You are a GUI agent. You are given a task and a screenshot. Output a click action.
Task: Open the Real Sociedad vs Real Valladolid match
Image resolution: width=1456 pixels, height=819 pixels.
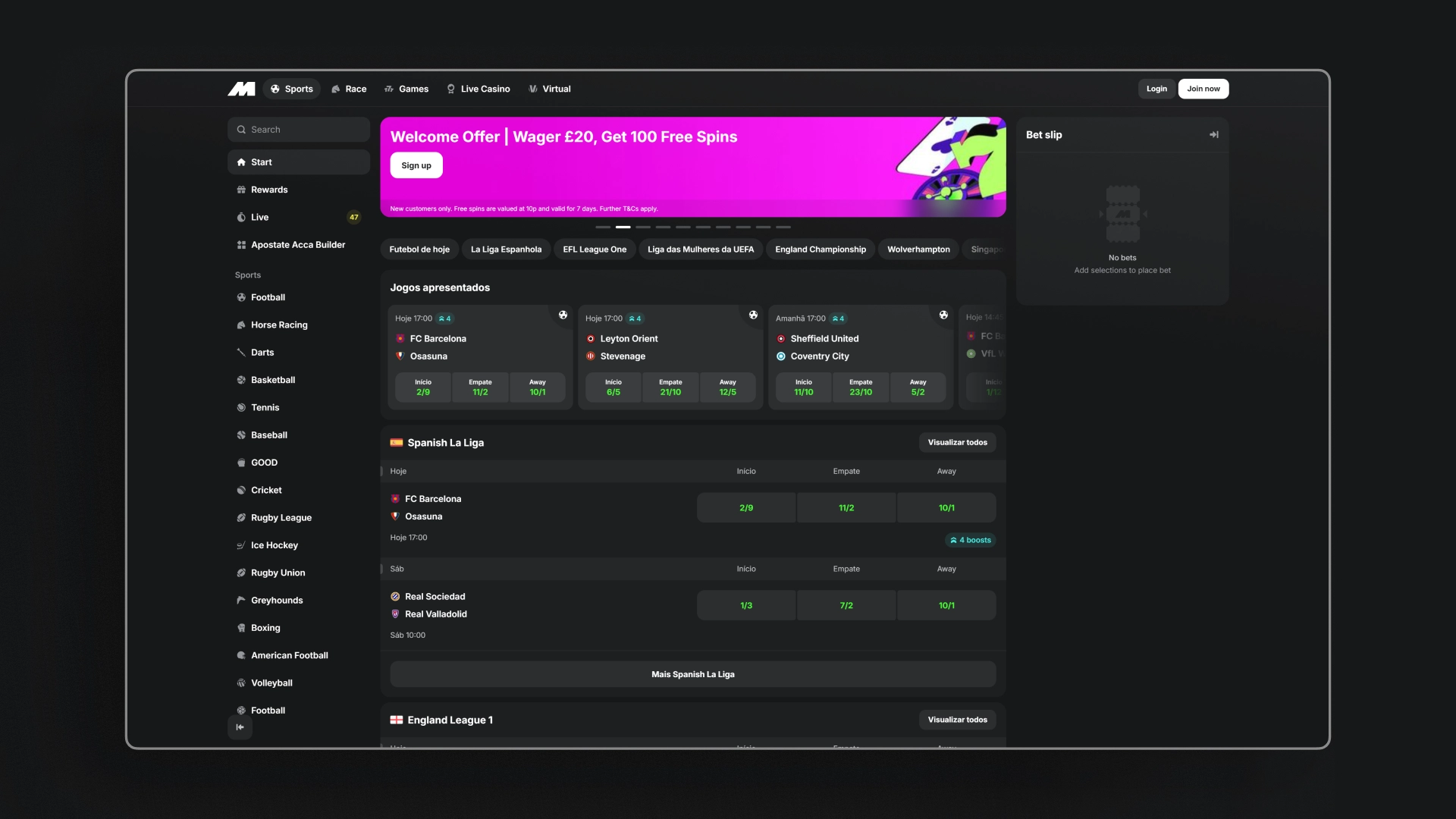click(x=435, y=605)
